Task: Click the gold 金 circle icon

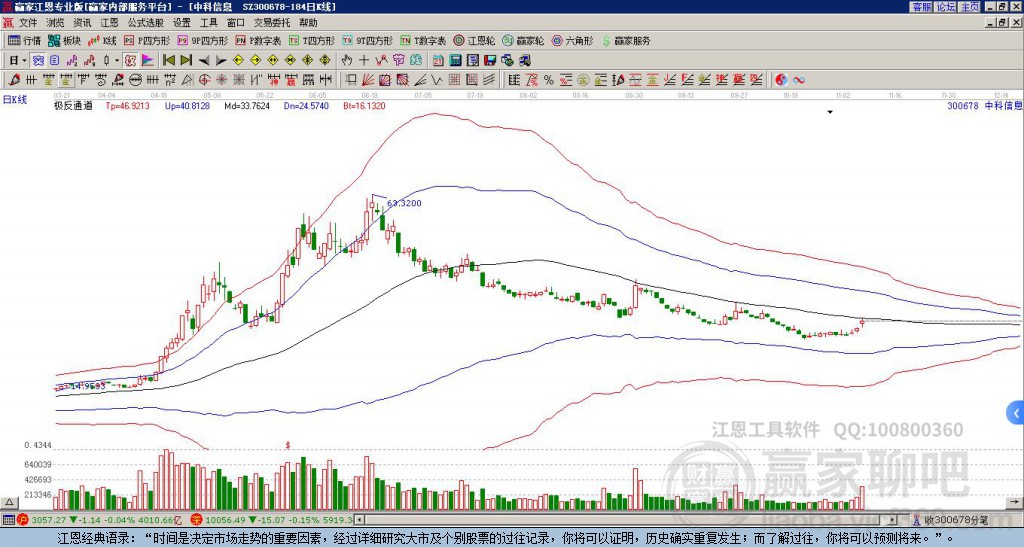Action: (583, 80)
